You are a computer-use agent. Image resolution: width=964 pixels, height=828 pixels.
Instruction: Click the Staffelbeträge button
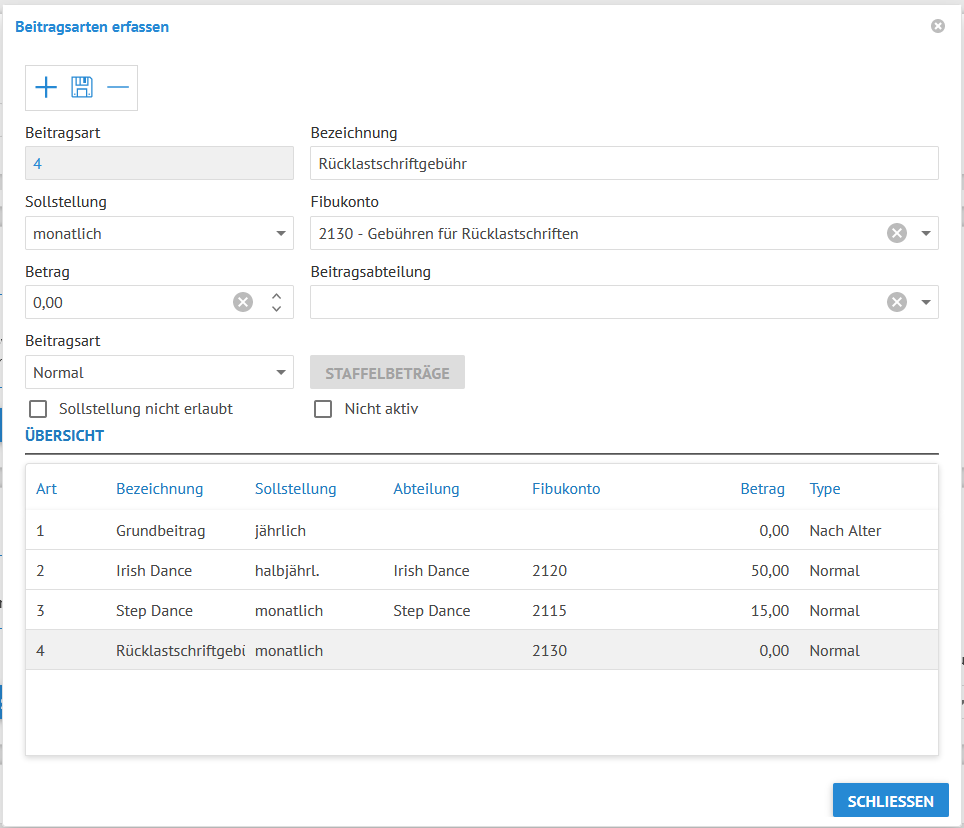tap(387, 372)
